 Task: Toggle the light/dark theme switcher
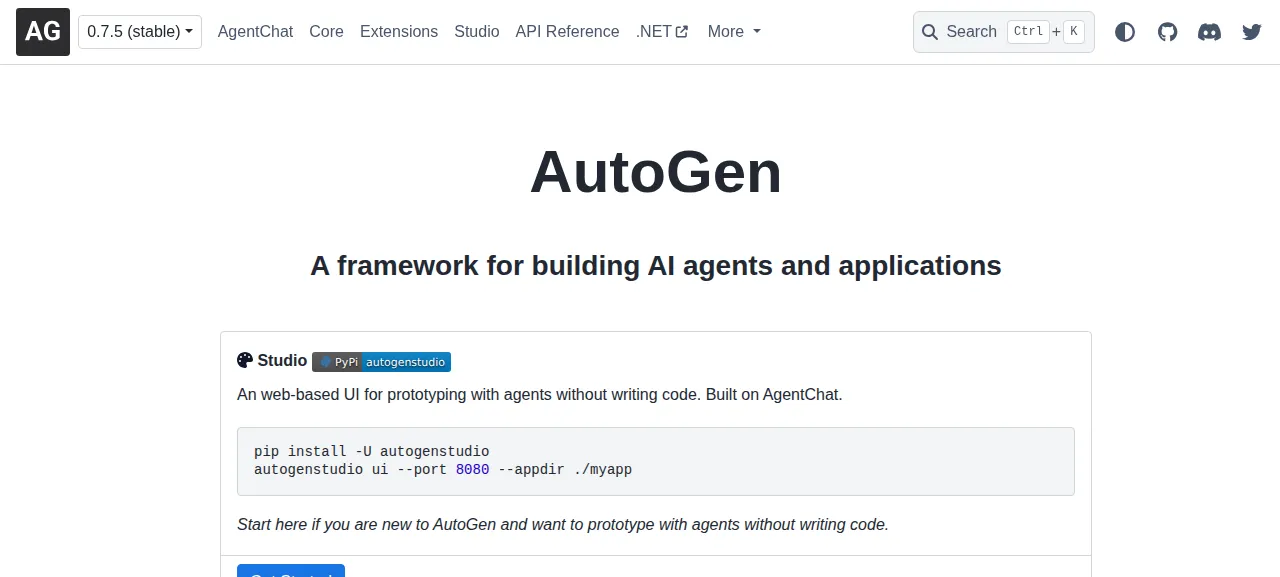pyautogui.click(x=1125, y=32)
